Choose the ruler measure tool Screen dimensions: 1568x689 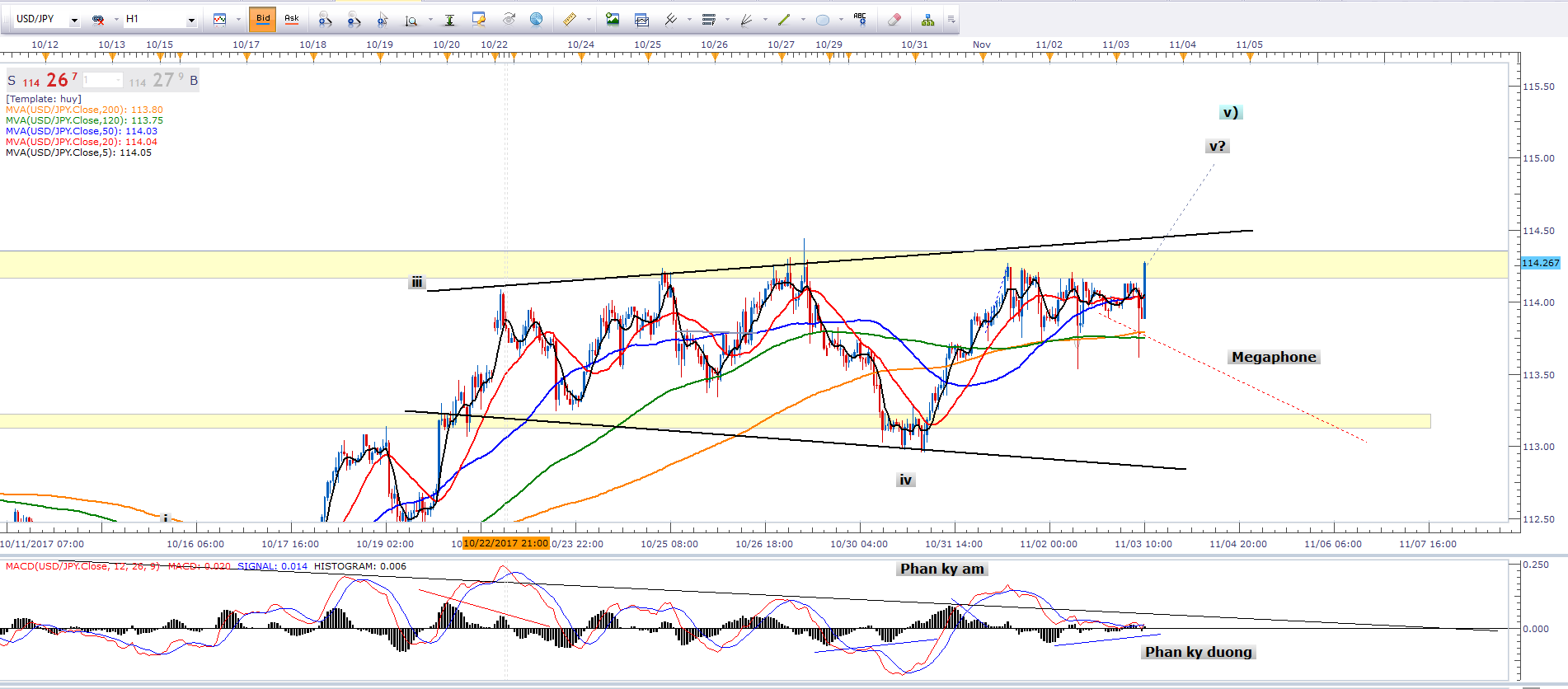click(569, 19)
